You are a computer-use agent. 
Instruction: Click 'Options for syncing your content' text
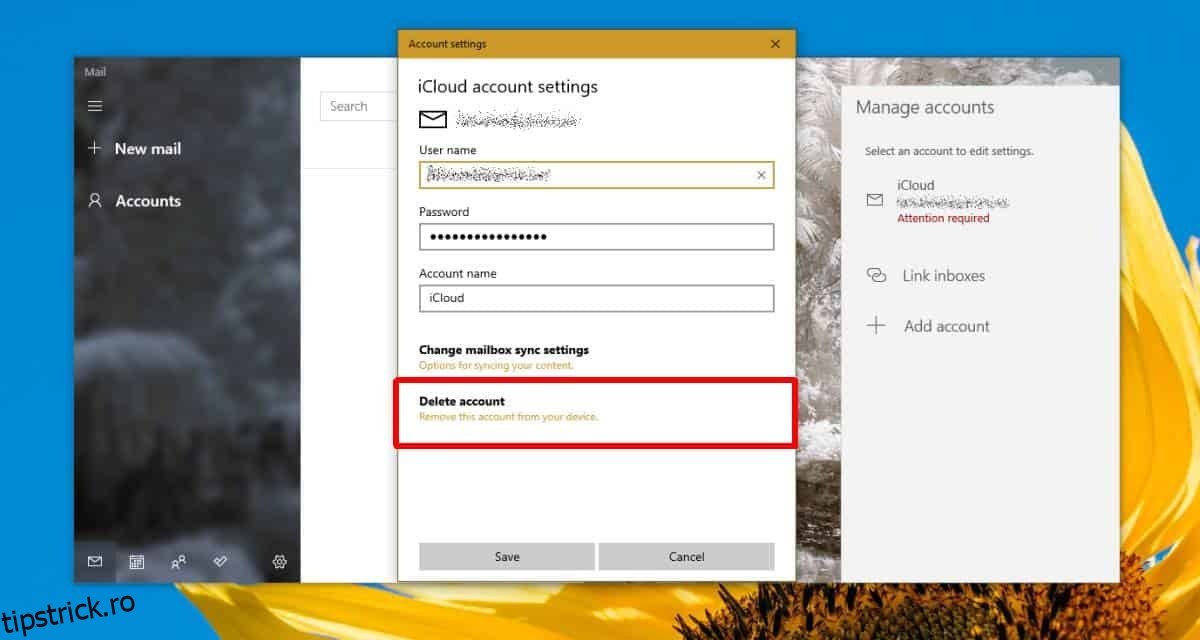(496, 366)
